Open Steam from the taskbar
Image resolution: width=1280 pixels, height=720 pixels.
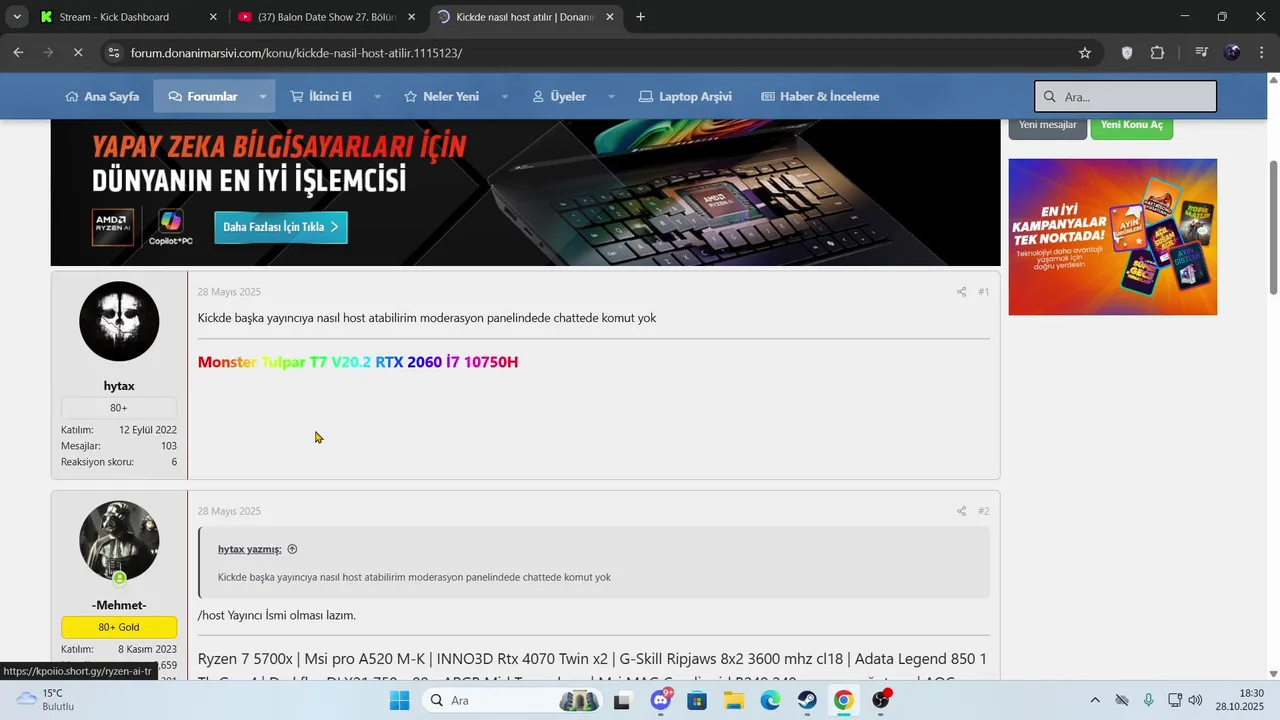(x=807, y=700)
